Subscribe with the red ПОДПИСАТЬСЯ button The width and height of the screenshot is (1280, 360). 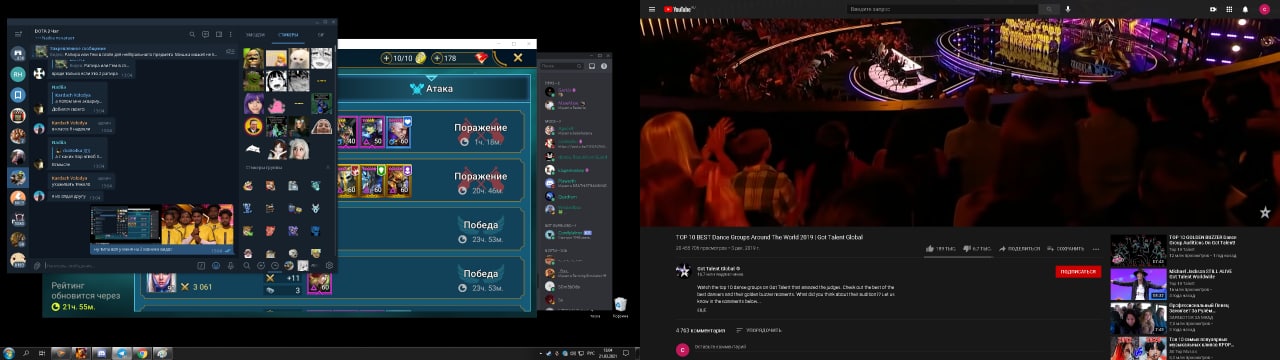(1077, 271)
